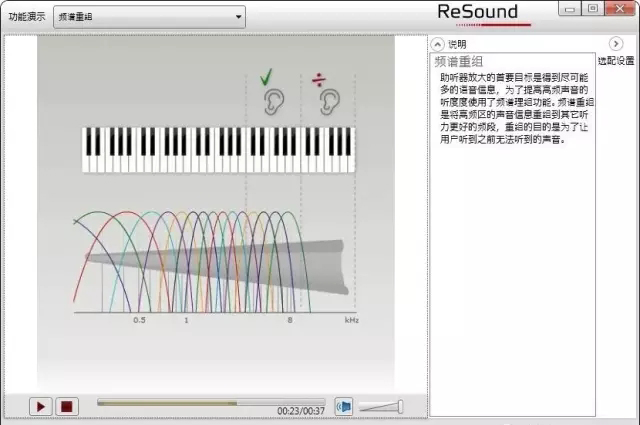Click the 说明 panel title
640x425 pixels.
[x=457, y=45]
